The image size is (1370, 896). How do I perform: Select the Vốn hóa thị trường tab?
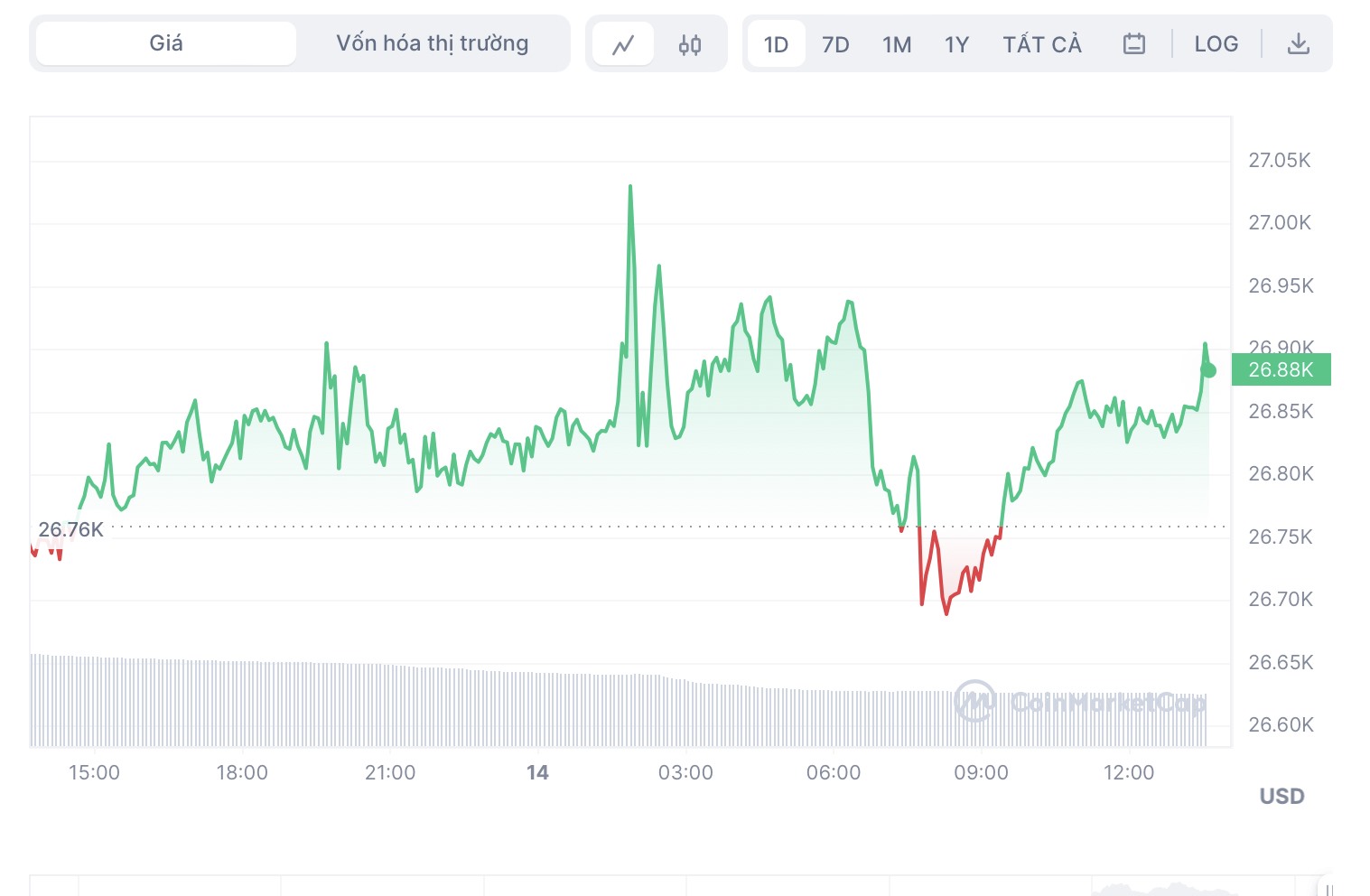click(x=433, y=43)
